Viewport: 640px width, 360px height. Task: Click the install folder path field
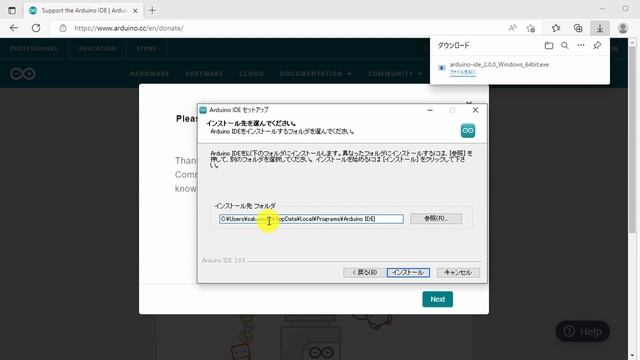click(x=311, y=219)
